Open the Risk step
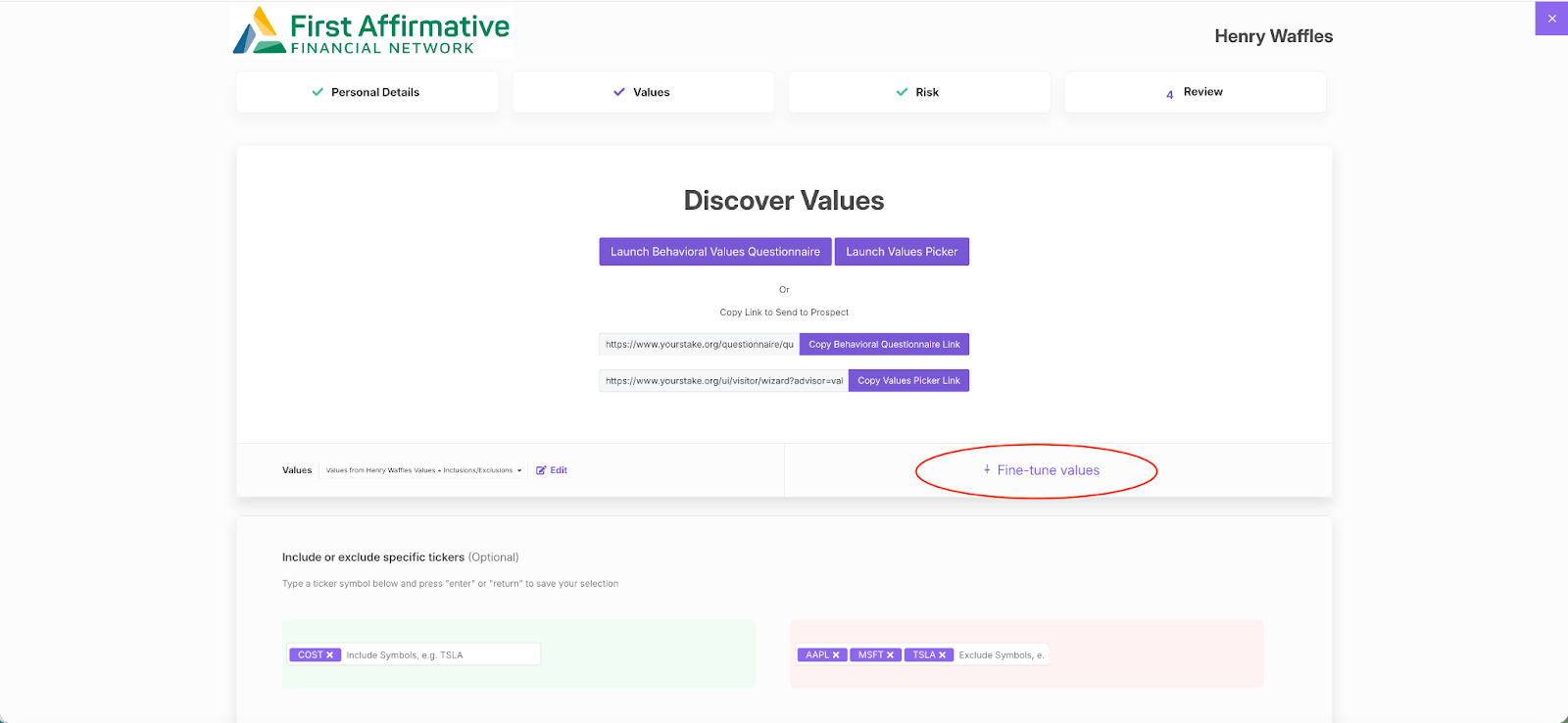Viewport: 1568px width, 723px height. (918, 92)
